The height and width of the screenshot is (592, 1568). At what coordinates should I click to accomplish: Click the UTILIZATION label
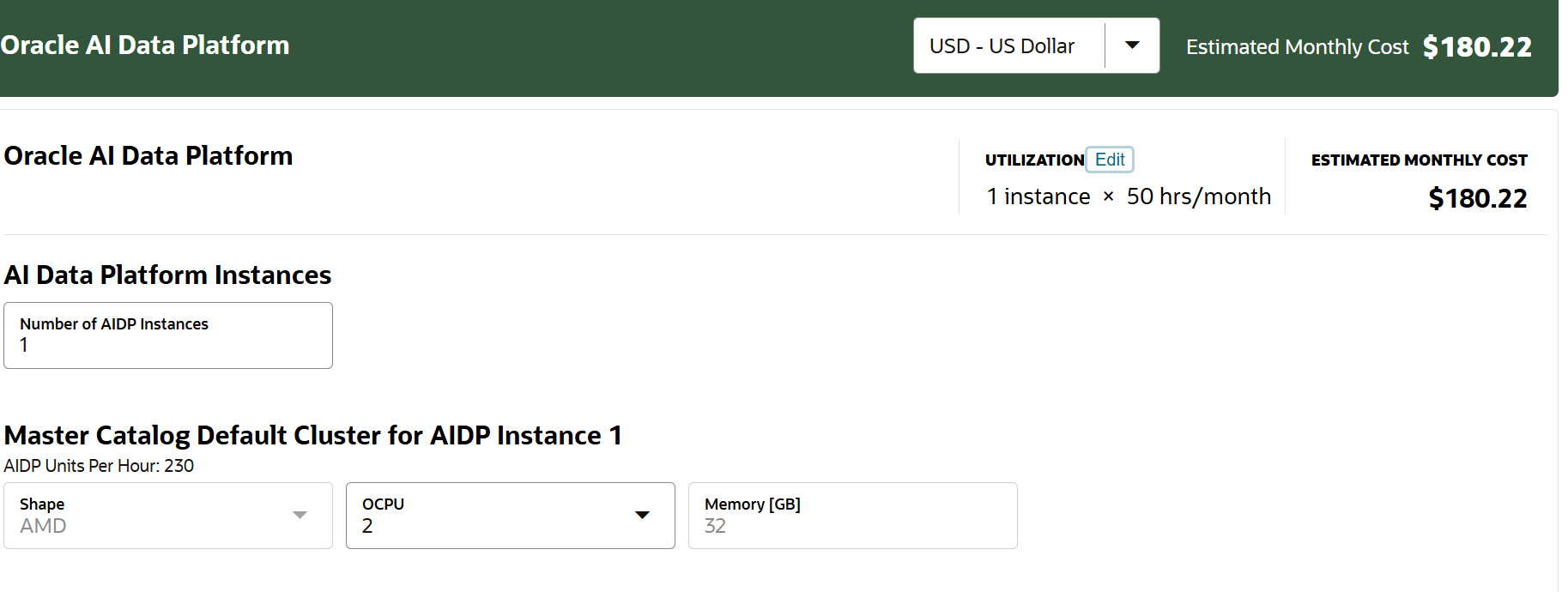[1034, 160]
